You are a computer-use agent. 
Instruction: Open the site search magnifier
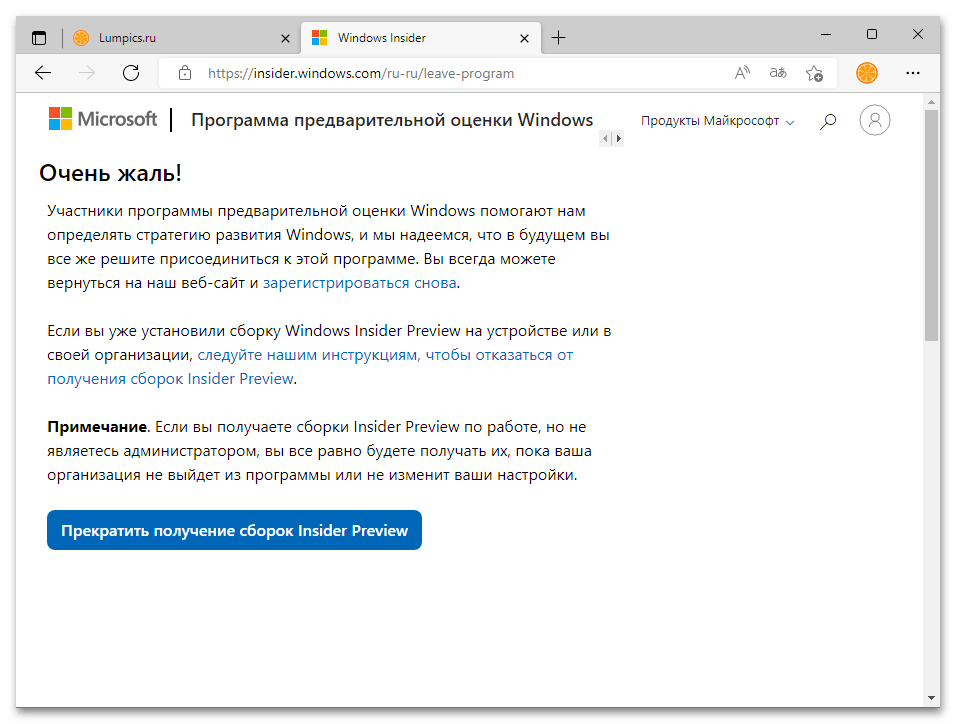point(828,121)
